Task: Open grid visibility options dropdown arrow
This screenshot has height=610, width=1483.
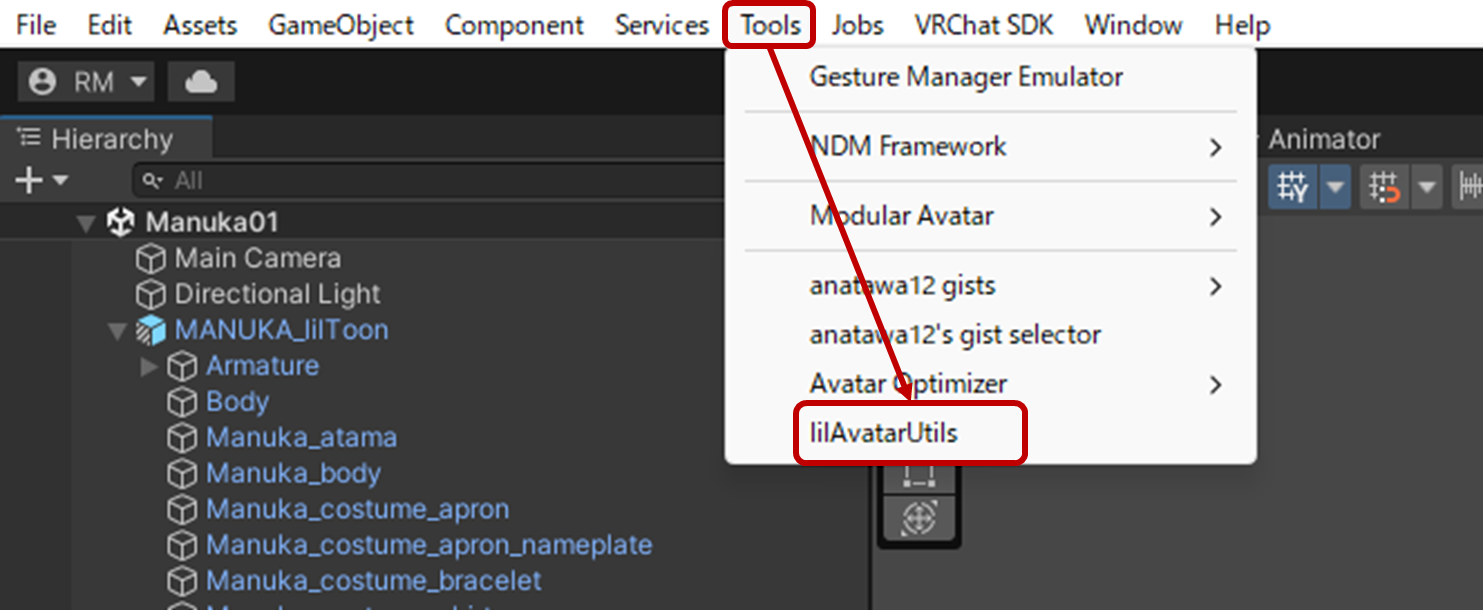Action: (1335, 186)
